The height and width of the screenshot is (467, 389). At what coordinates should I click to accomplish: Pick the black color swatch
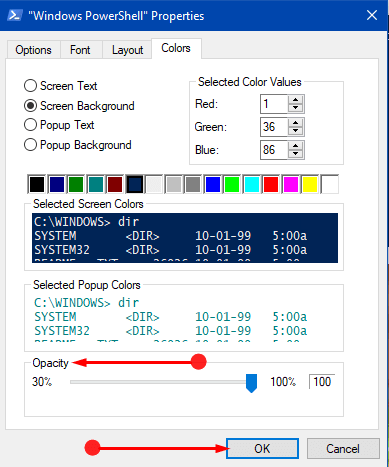(x=37, y=184)
